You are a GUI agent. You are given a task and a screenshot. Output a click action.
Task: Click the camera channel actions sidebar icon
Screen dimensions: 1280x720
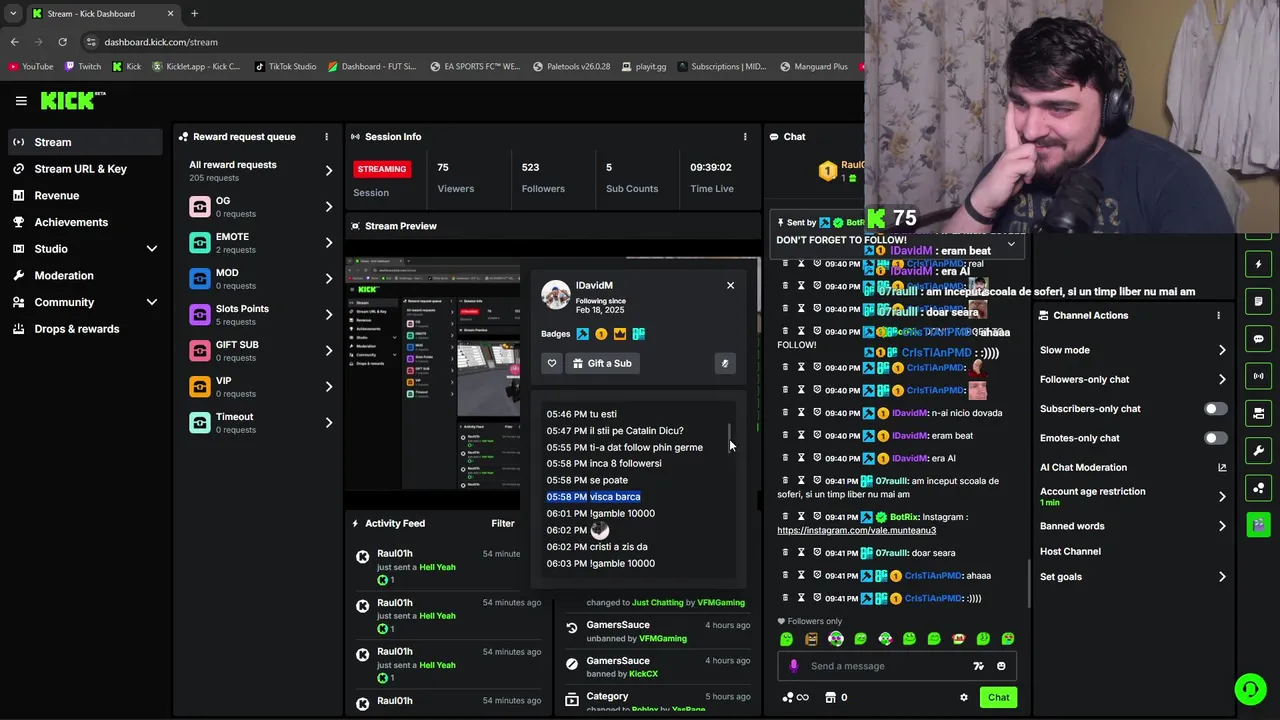point(1259,413)
